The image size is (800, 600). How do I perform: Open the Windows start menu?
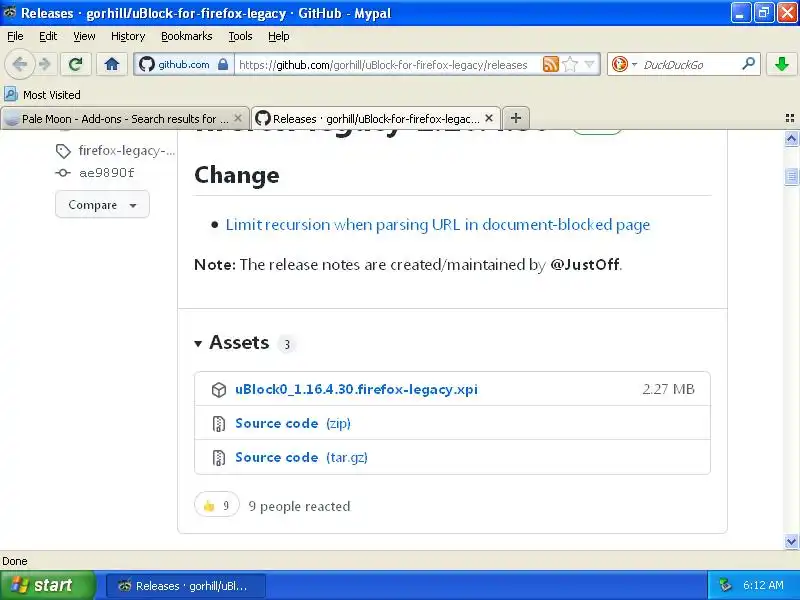pos(48,585)
